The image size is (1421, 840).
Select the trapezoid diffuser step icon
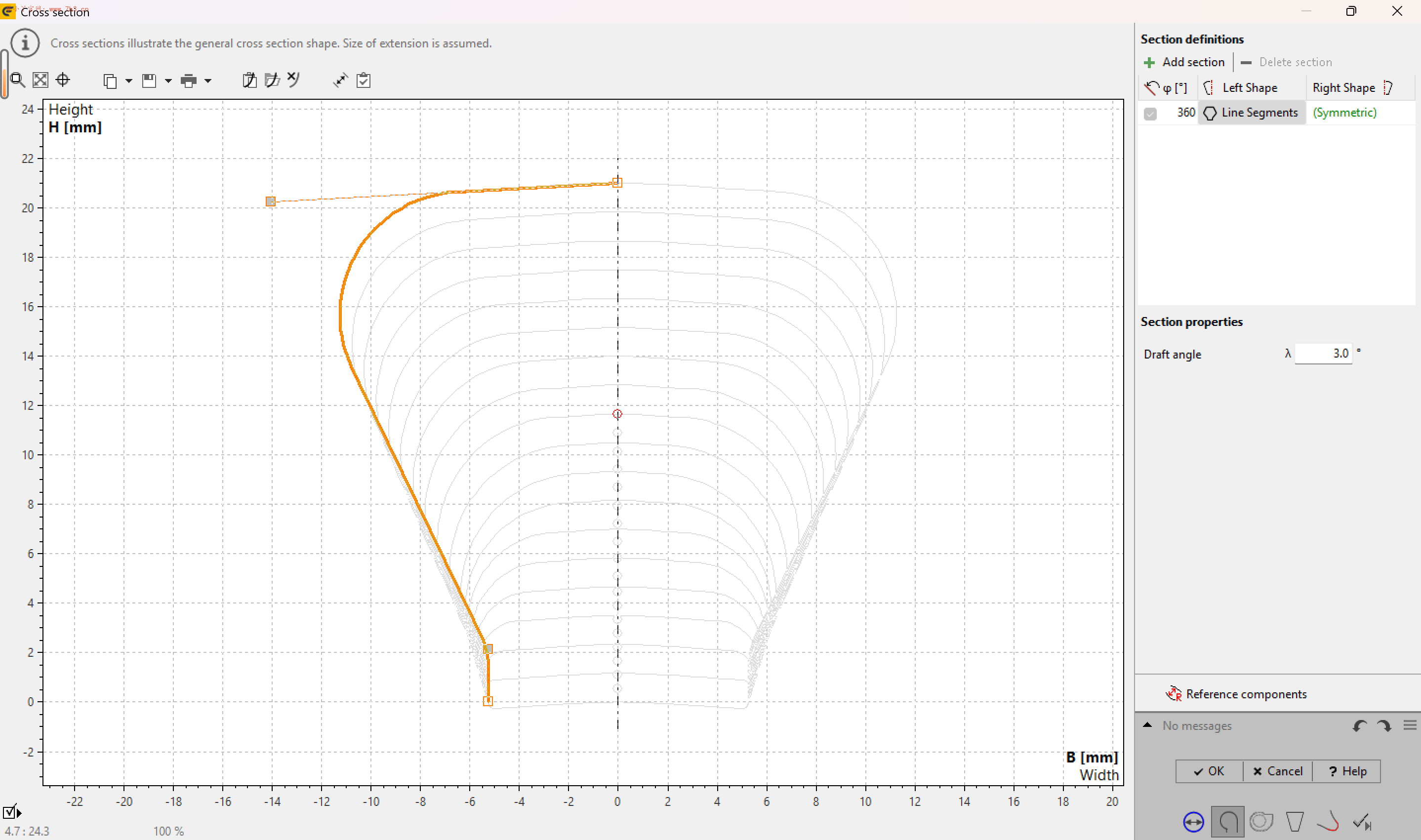click(x=1295, y=822)
